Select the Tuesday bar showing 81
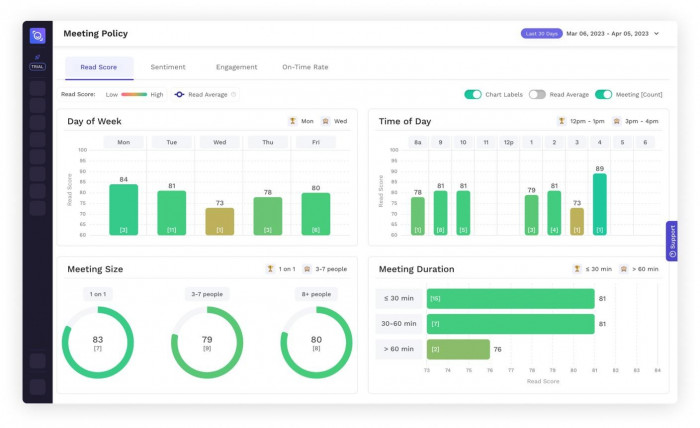This screenshot has height=428, width=700. pos(172,213)
